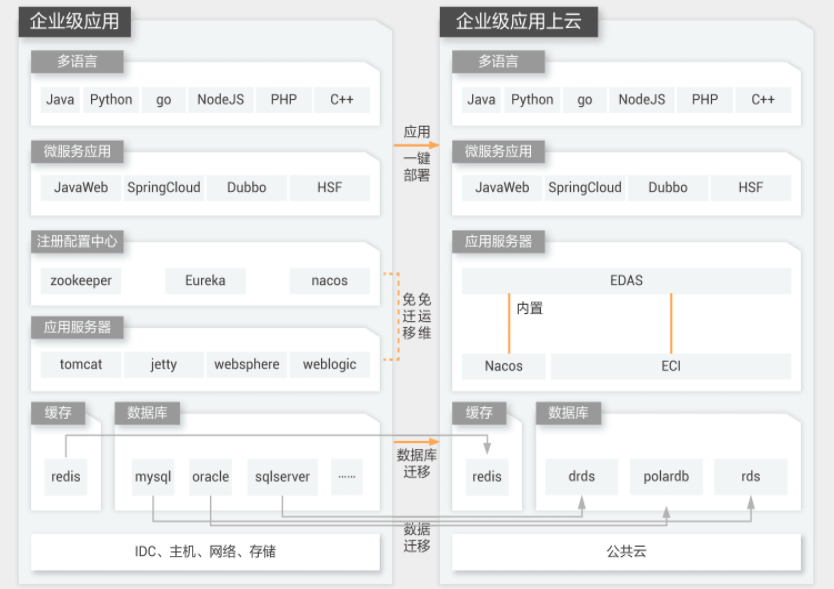Click lowercase nacos under 注册配置中心
The image size is (834, 589).
330,281
